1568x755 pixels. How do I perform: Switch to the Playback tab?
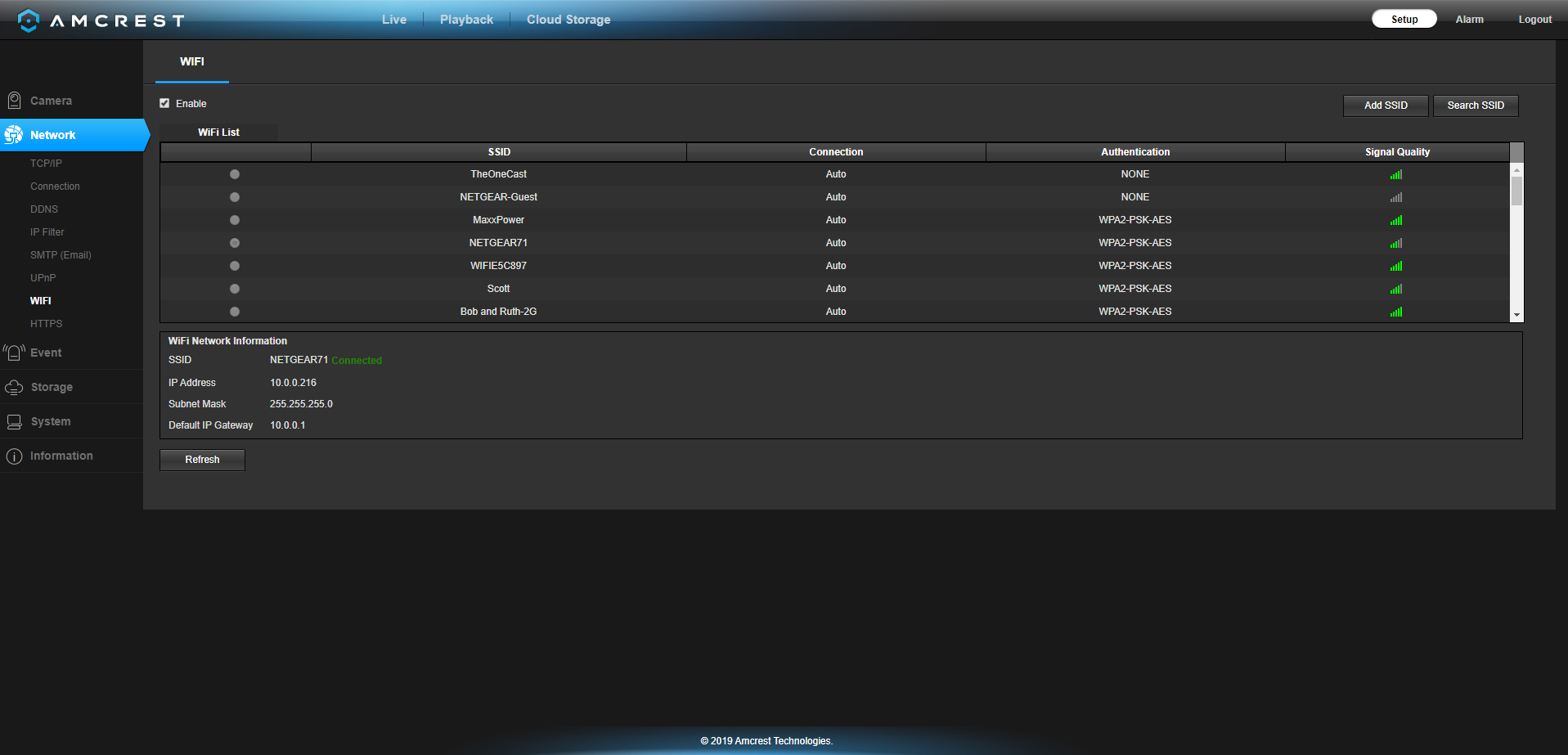[x=466, y=20]
